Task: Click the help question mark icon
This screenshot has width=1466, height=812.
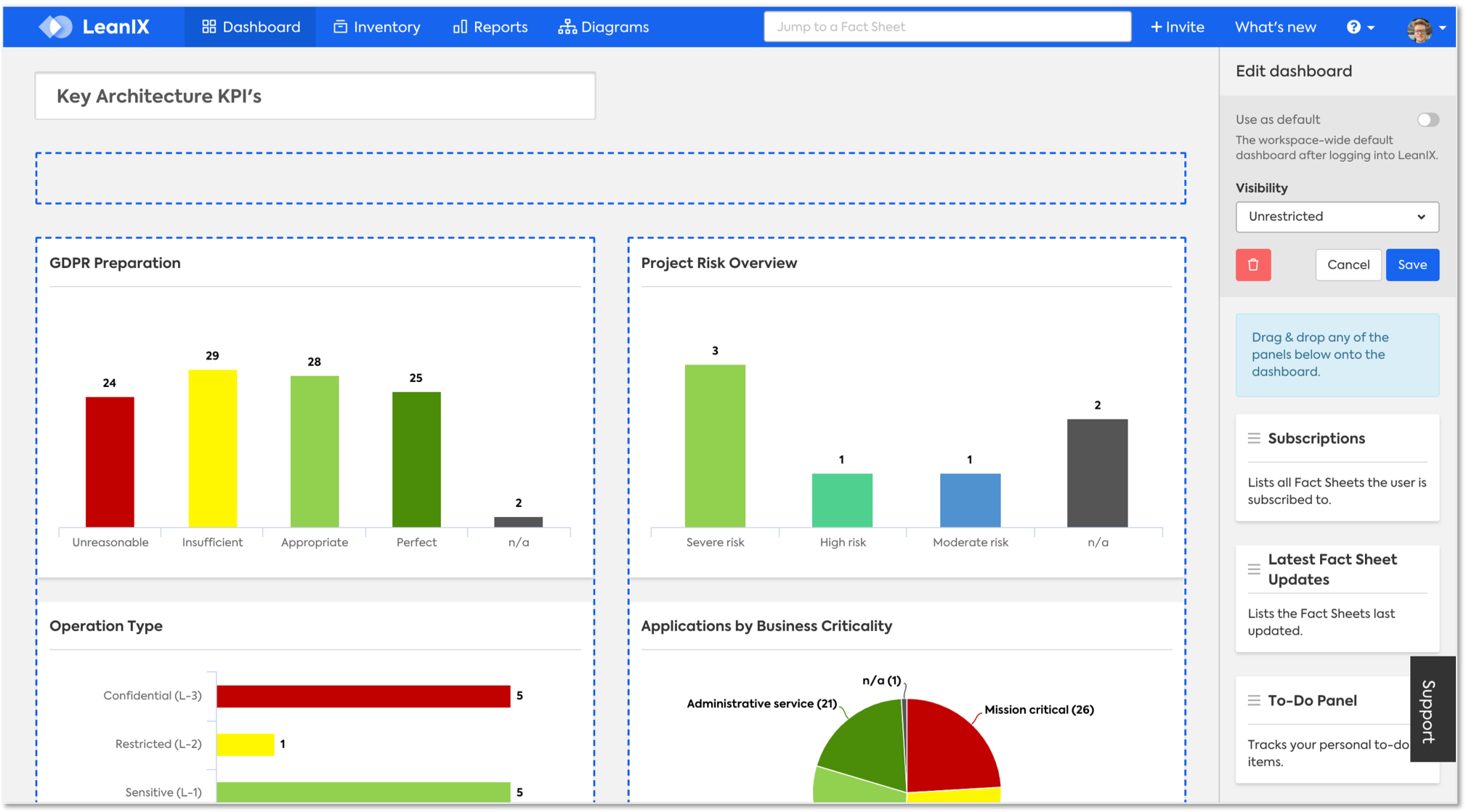Action: (1353, 27)
